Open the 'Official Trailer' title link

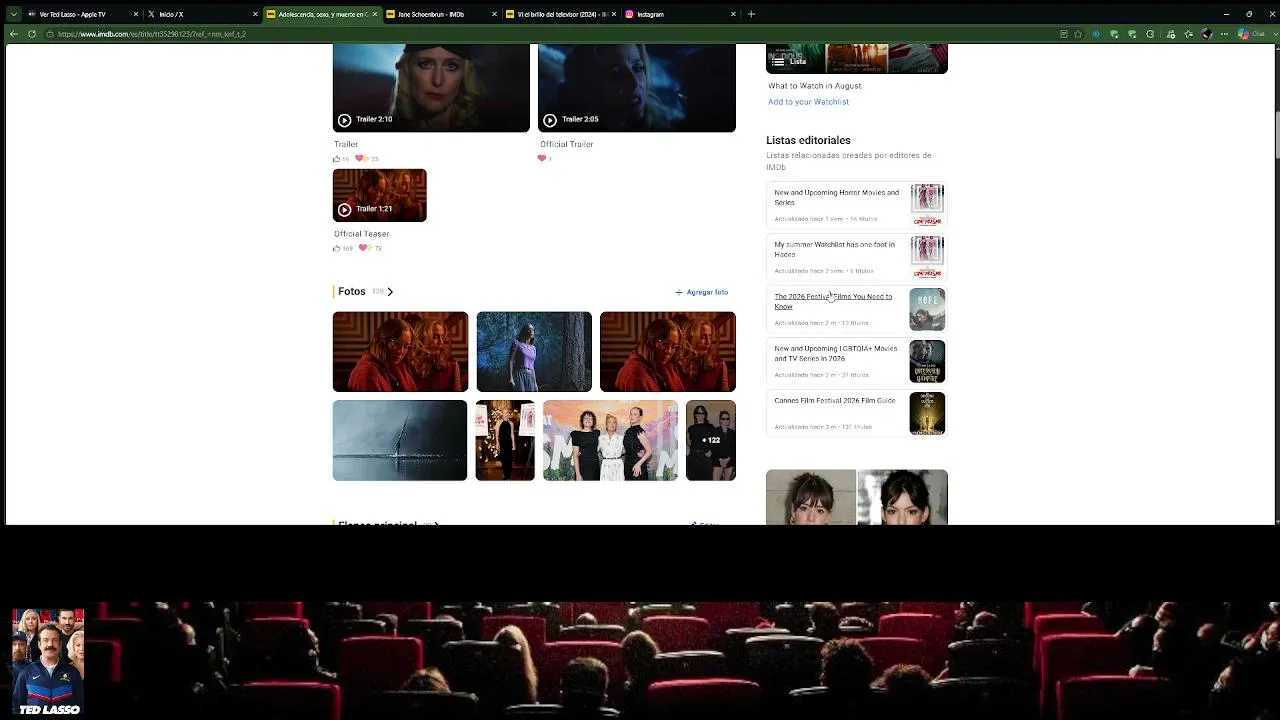coord(567,144)
